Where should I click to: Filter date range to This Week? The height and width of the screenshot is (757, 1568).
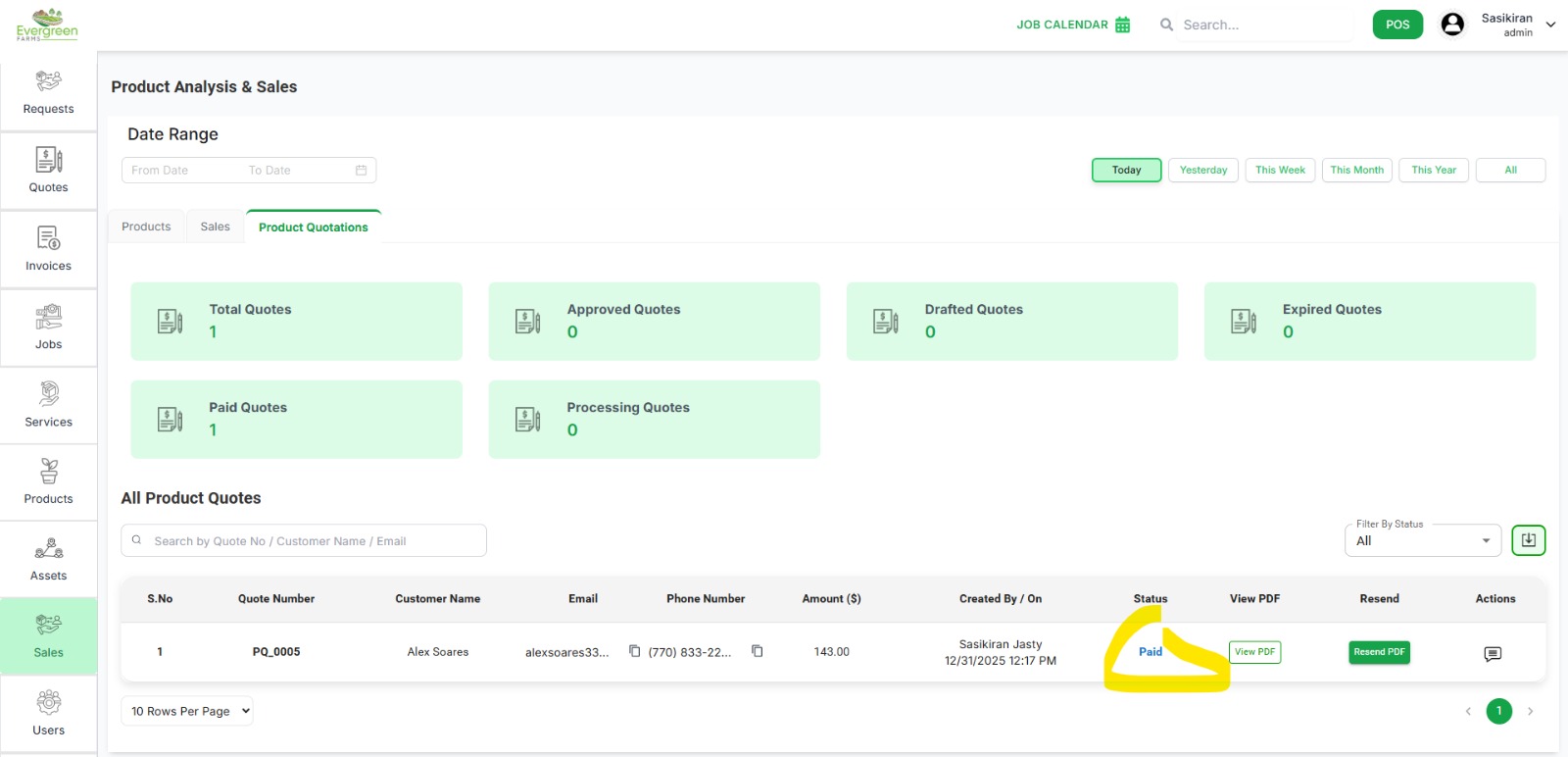click(1280, 170)
